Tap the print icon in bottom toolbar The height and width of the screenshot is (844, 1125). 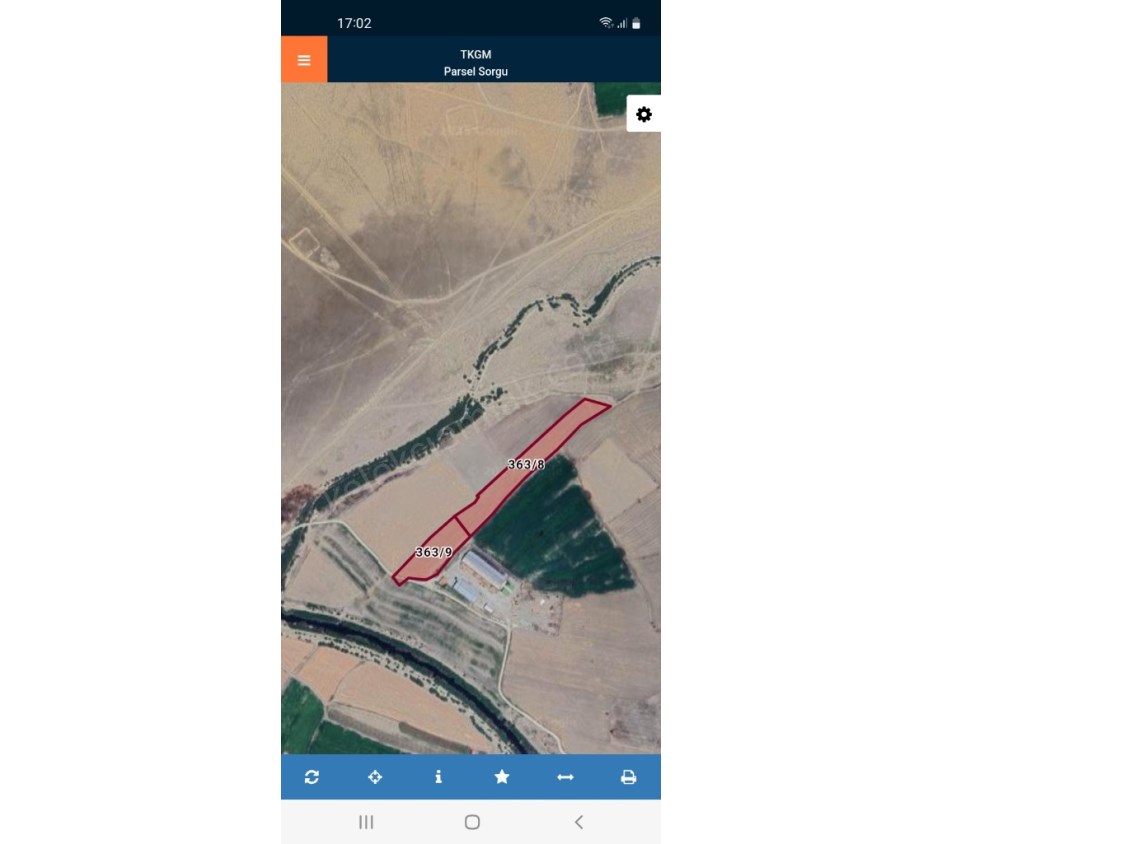point(629,777)
